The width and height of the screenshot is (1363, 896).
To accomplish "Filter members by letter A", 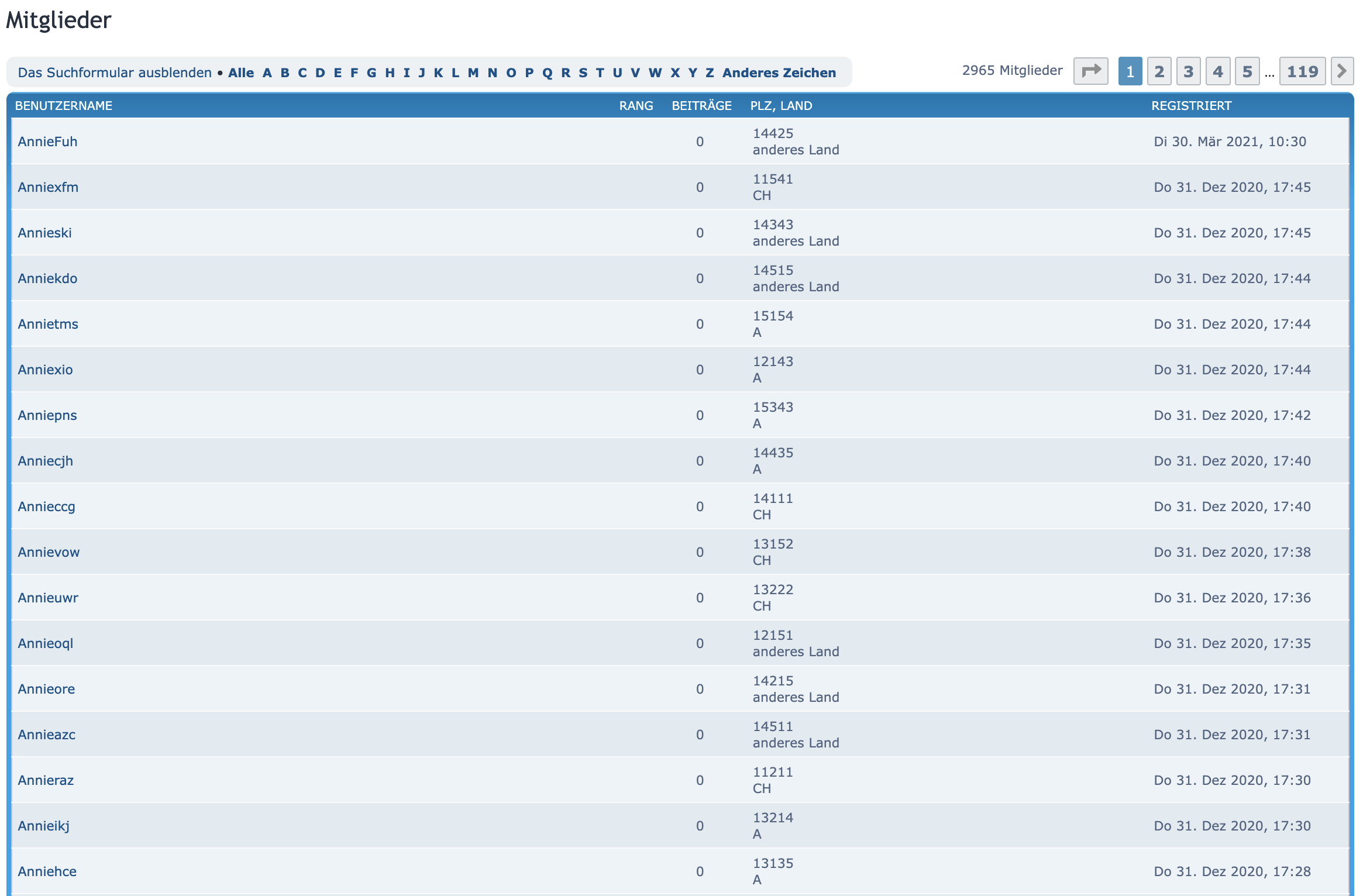I will point(267,73).
